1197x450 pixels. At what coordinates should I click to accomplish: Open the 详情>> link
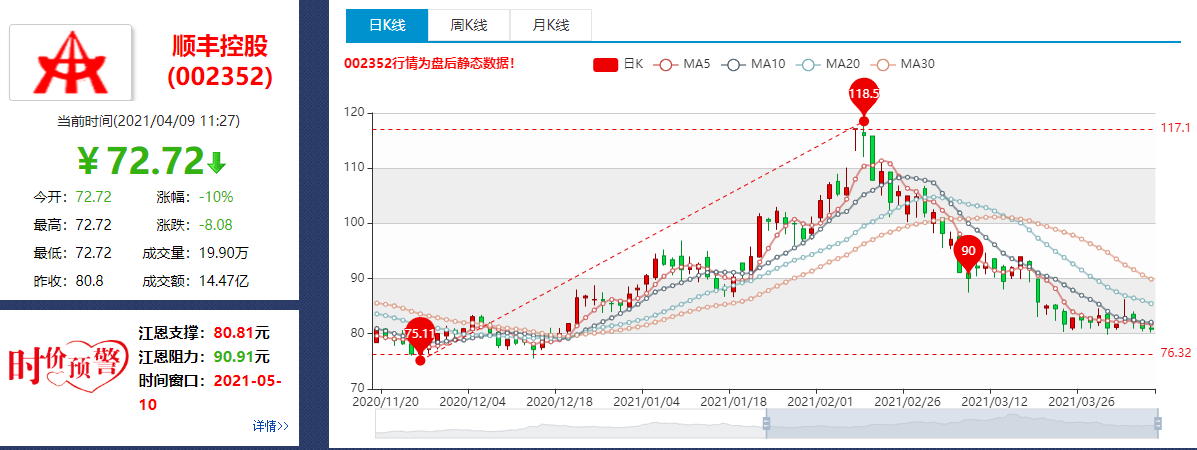(270, 426)
